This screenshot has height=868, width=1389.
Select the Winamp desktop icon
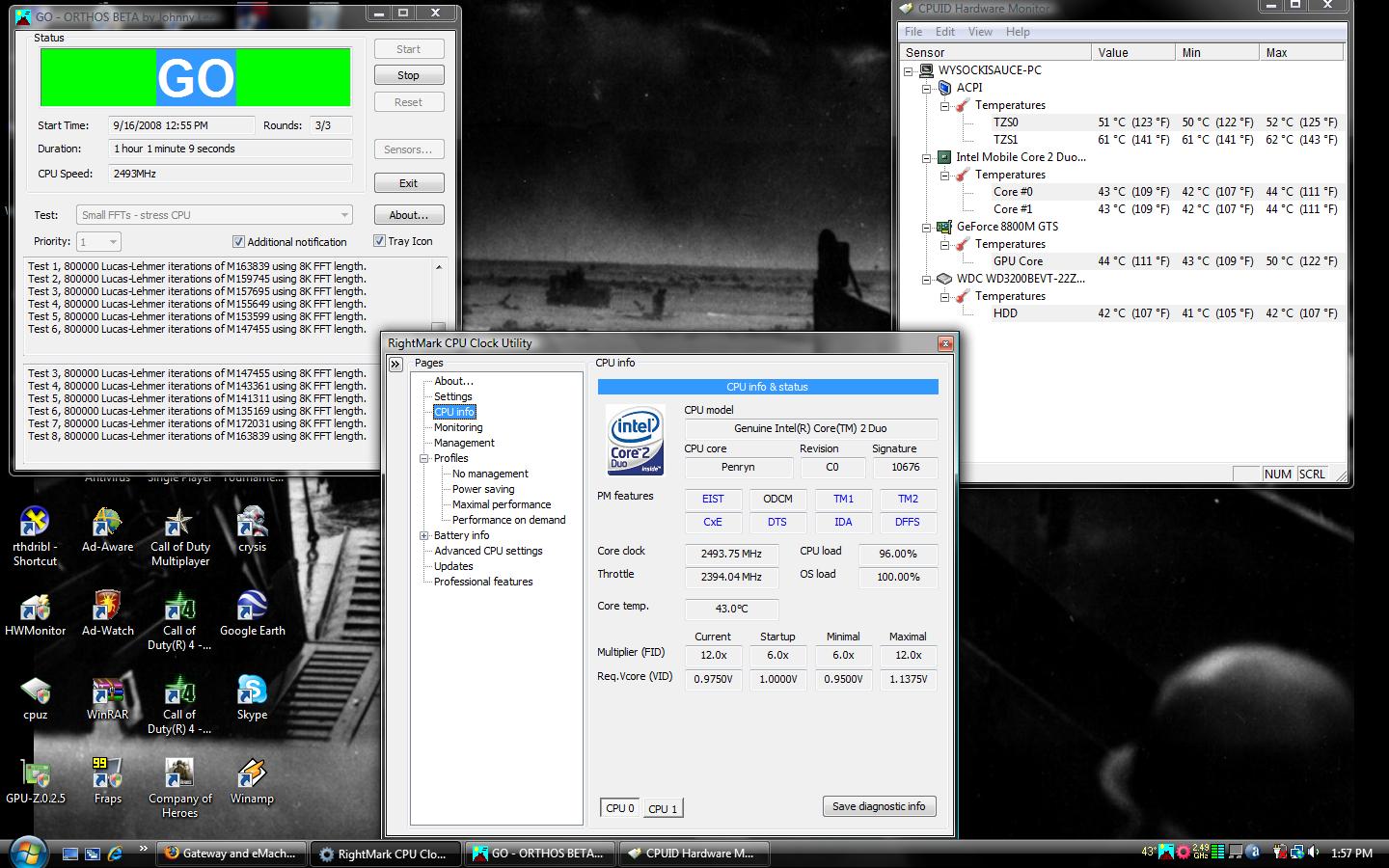[252, 781]
